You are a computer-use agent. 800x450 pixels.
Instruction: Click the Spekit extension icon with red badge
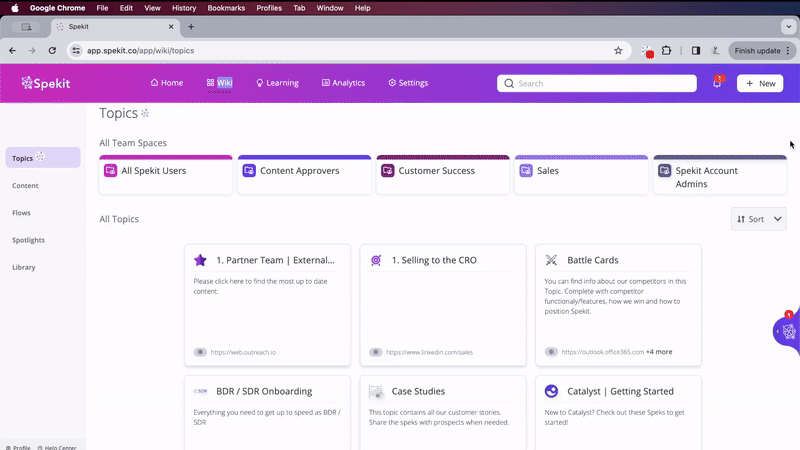tap(647, 52)
